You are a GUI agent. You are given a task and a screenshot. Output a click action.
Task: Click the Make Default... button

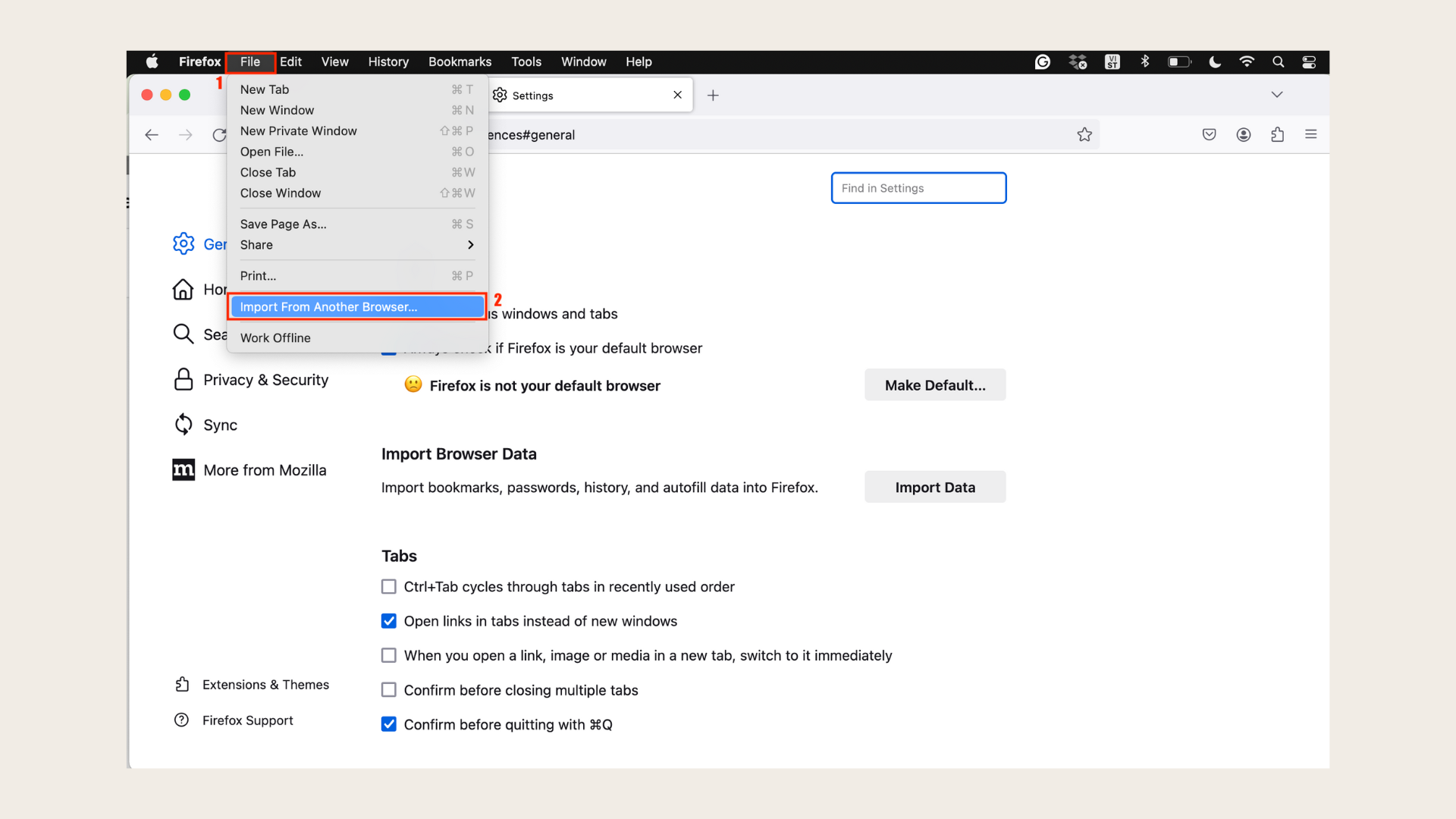(935, 385)
